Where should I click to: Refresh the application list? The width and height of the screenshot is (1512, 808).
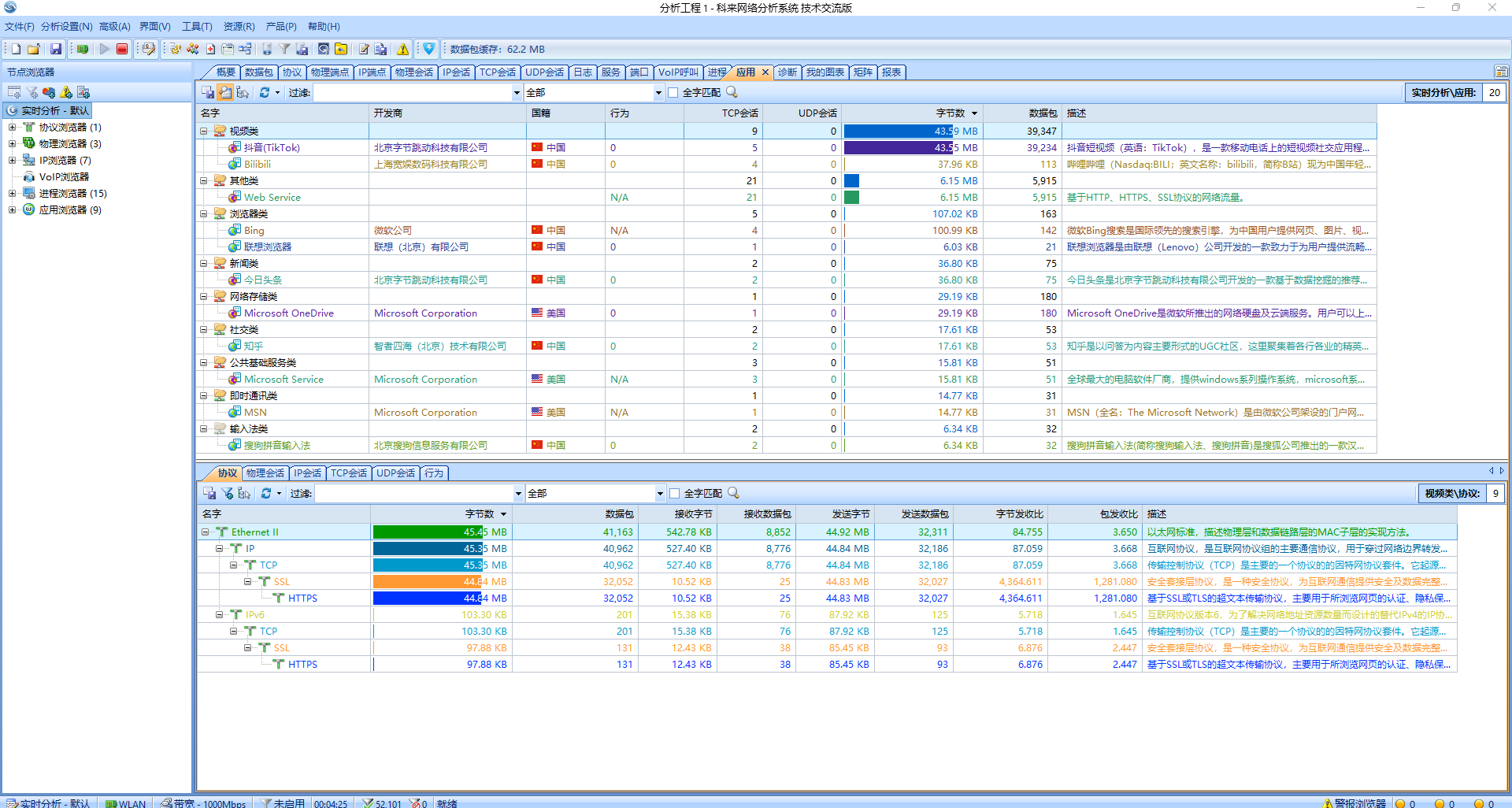(x=265, y=92)
